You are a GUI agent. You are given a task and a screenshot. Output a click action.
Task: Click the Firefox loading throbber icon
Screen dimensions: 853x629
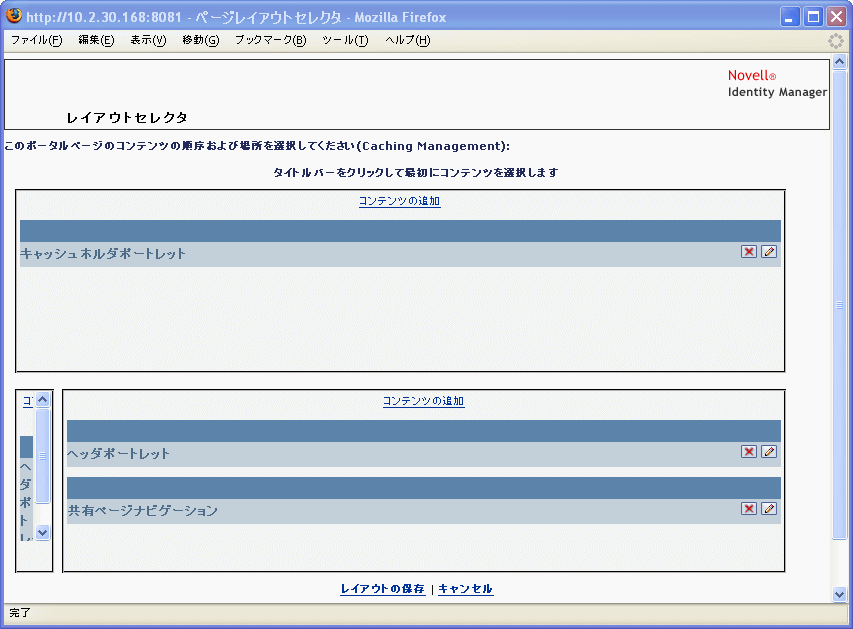(836, 41)
